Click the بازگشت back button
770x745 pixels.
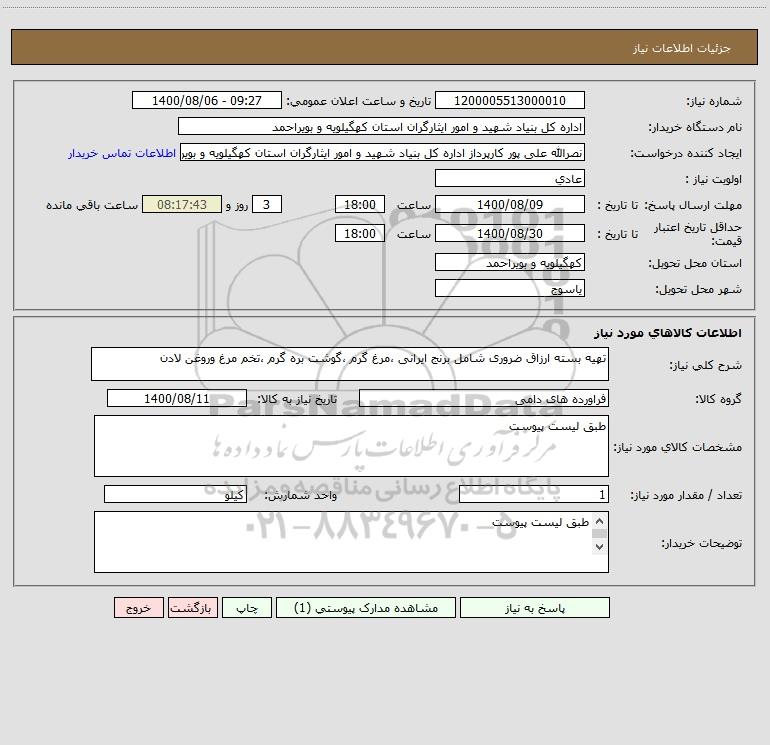click(192, 607)
